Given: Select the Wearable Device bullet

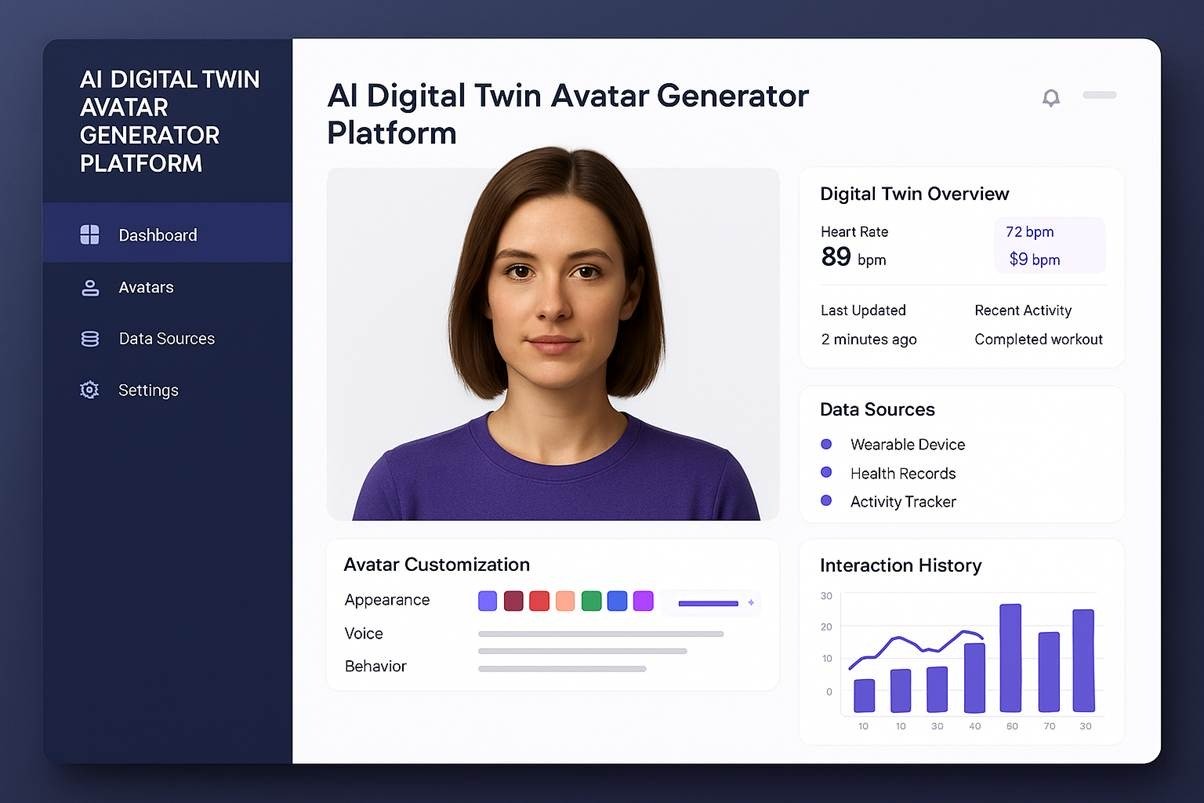Looking at the screenshot, I should coord(826,444).
